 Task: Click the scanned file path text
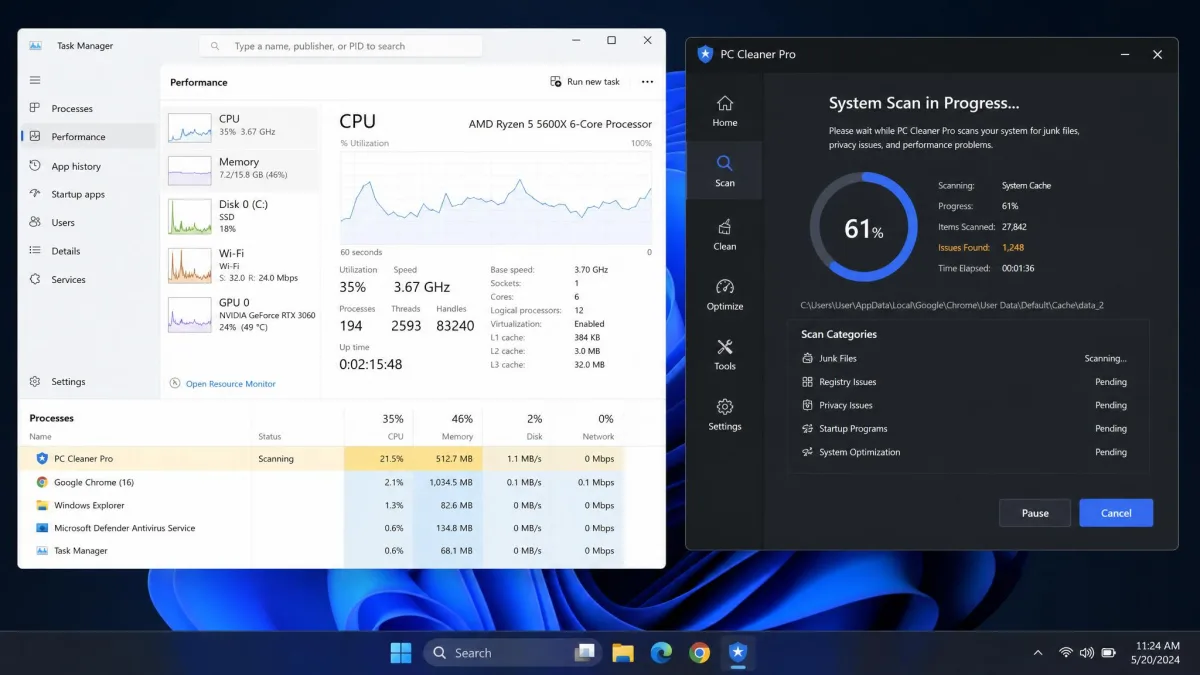click(952, 305)
